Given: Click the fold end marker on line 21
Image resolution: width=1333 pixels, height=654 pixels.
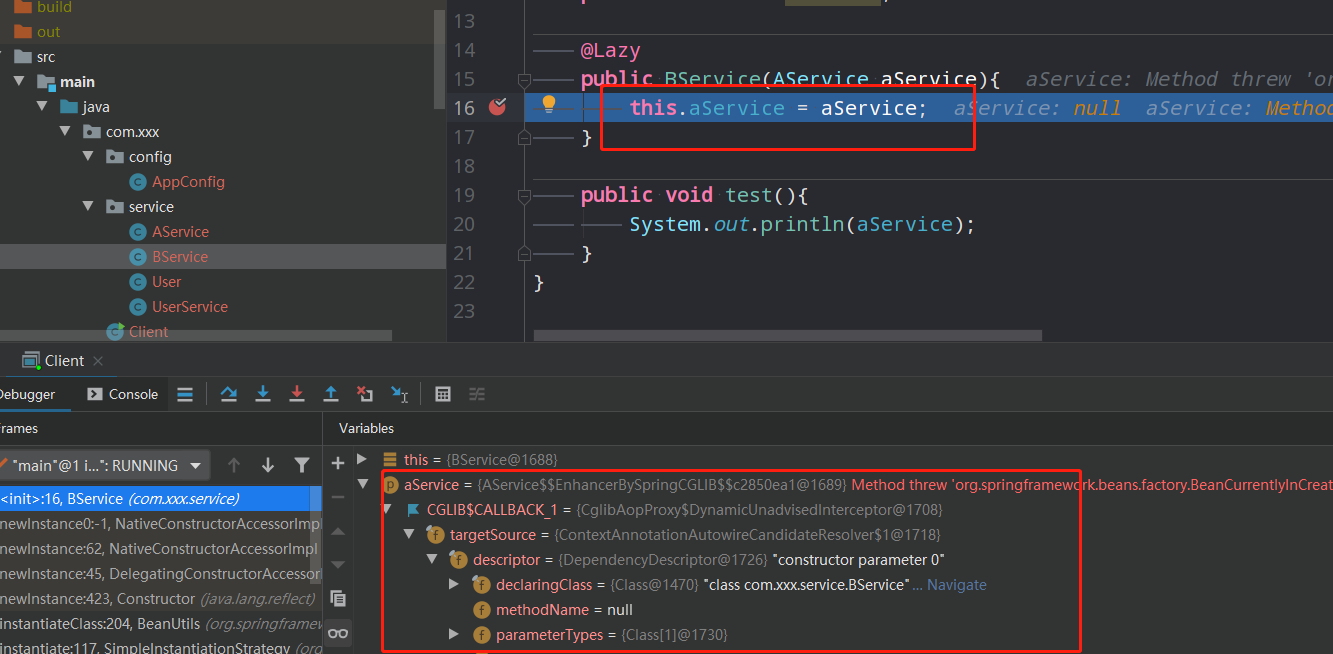Looking at the screenshot, I should [x=524, y=252].
